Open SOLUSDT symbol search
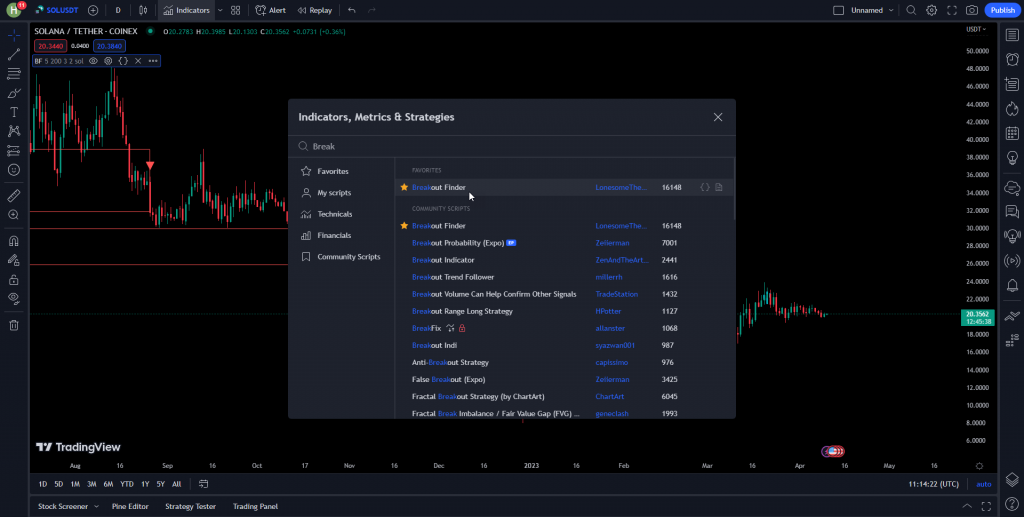1024x517 pixels. point(57,10)
